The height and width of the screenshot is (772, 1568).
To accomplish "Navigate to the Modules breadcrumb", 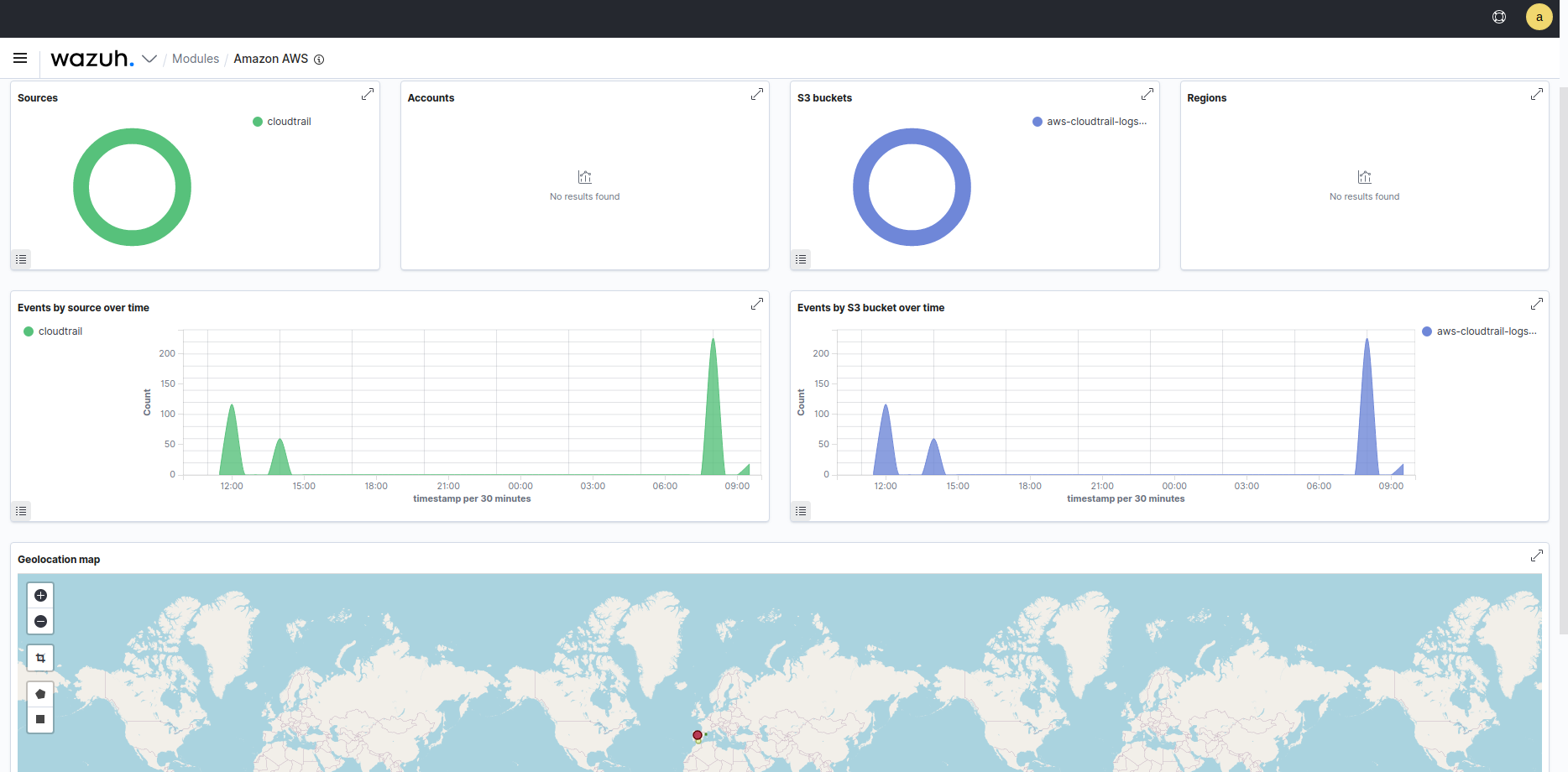I will coord(195,59).
